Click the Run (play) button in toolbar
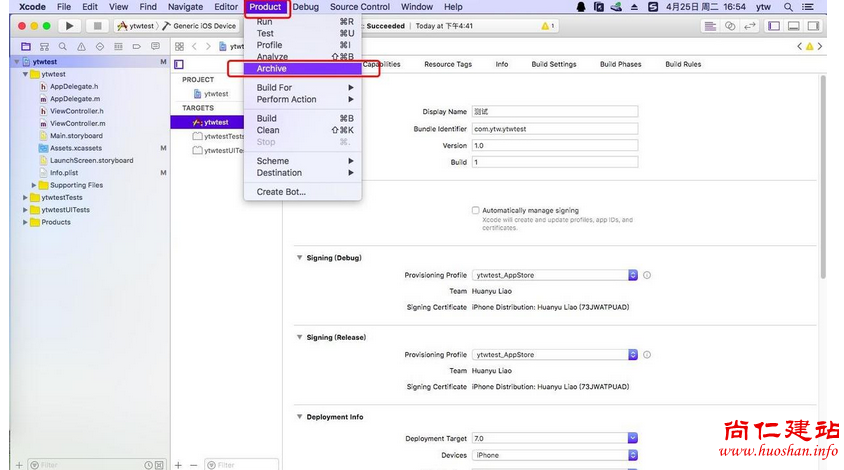This screenshot has width=844, height=470. point(70,26)
